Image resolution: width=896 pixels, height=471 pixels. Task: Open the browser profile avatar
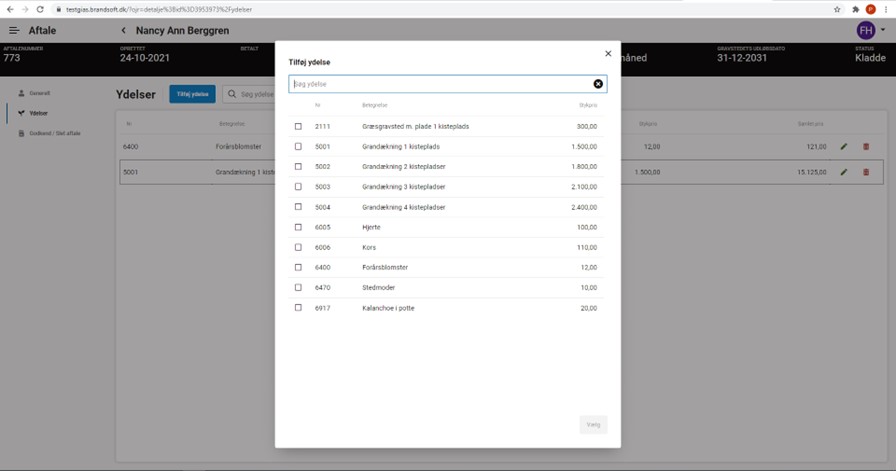click(x=871, y=9)
